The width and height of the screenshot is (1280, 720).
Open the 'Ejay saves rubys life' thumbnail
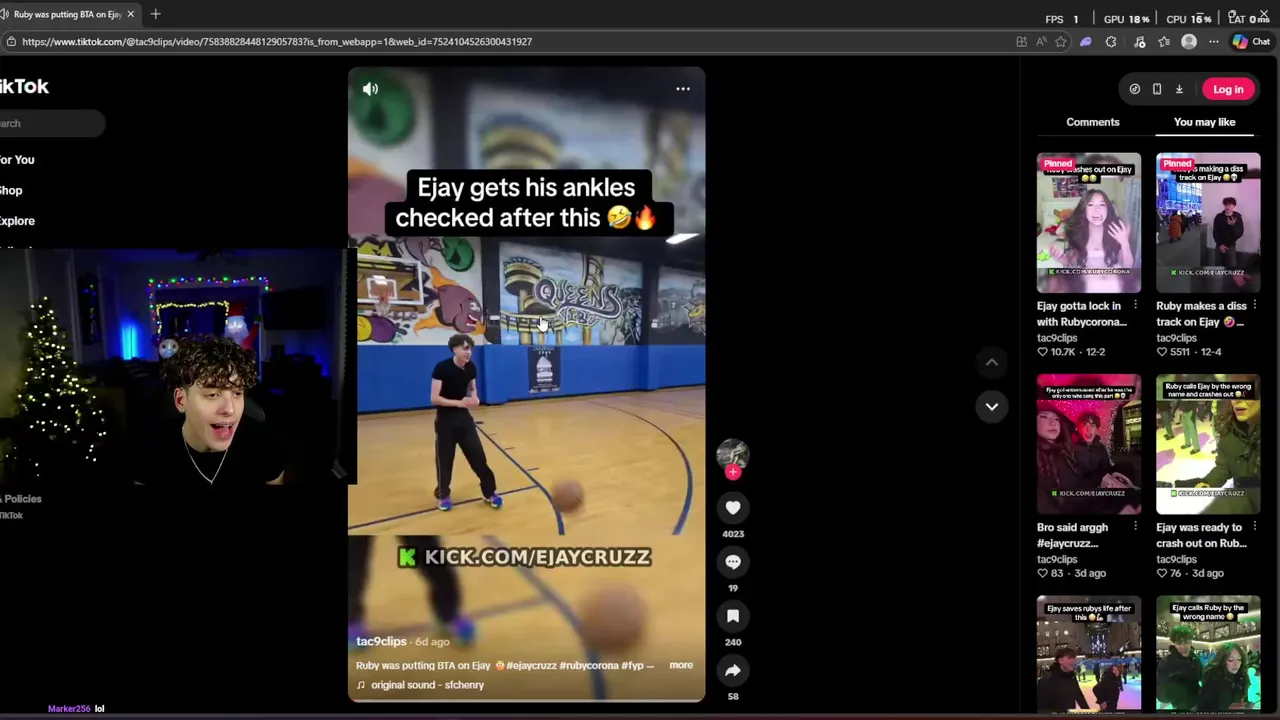click(x=1089, y=654)
